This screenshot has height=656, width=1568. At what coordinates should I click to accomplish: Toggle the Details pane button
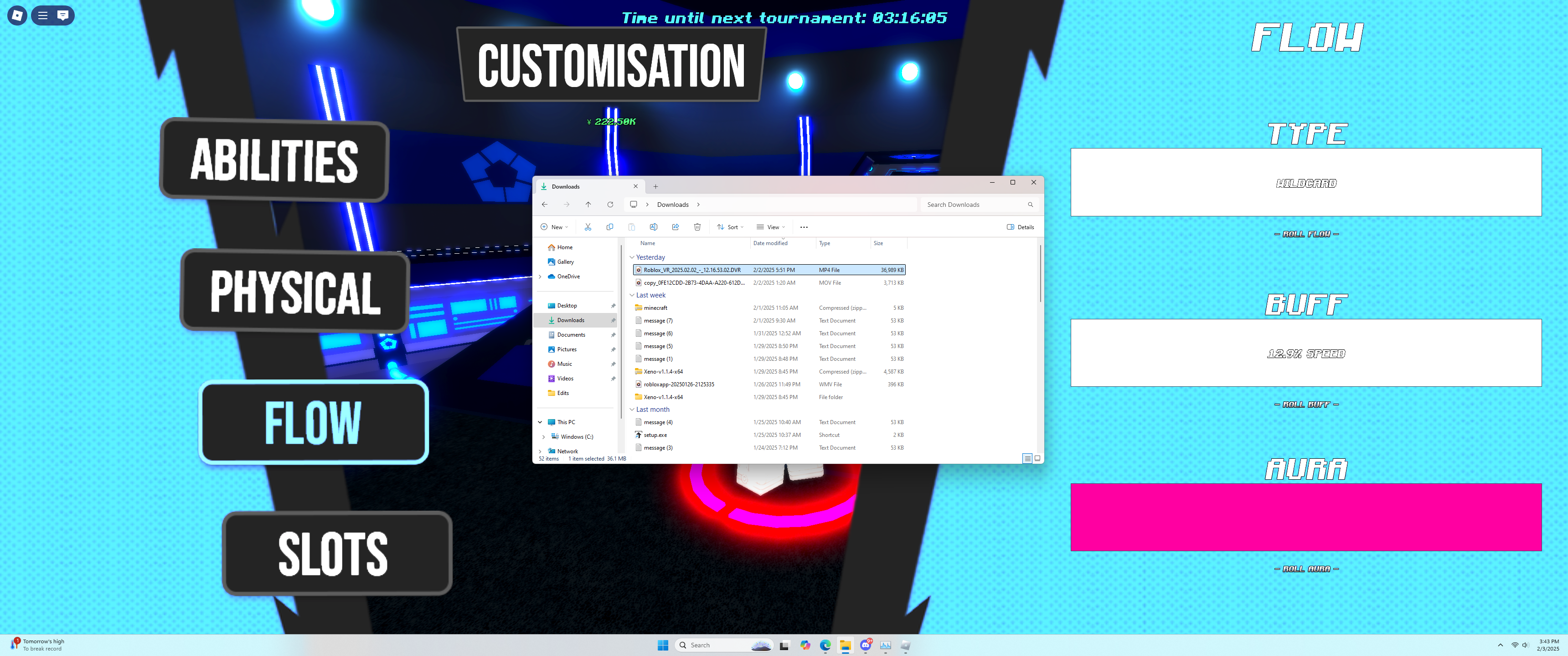point(1020,227)
